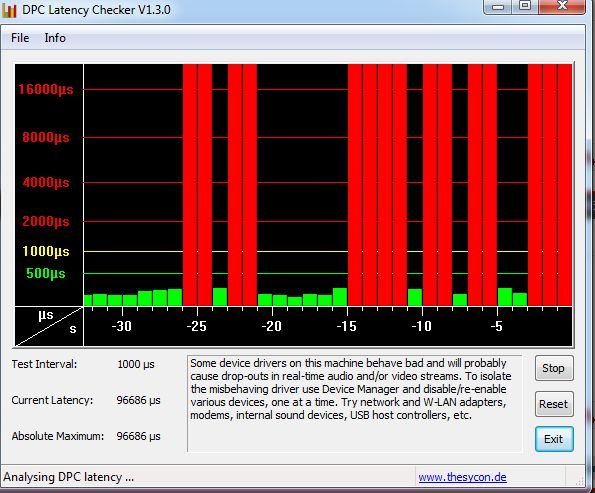Image resolution: width=595 pixels, height=493 pixels.
Task: Click the driver warning message text box
Action: click(354, 403)
